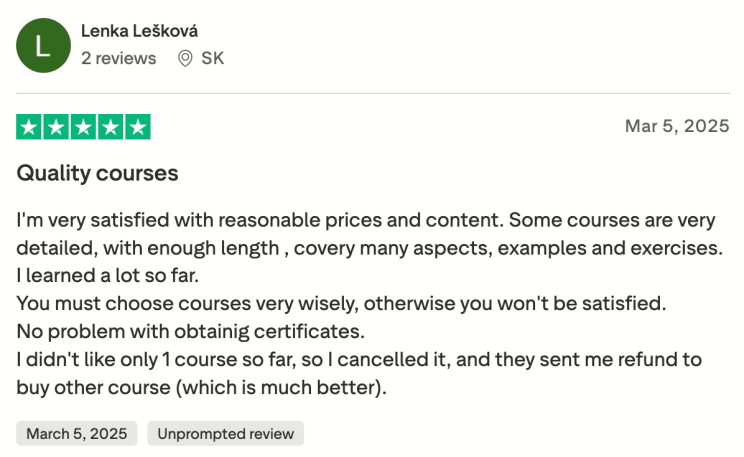744x457 pixels.
Task: Click the fourth green rating star
Action: click(x=111, y=127)
